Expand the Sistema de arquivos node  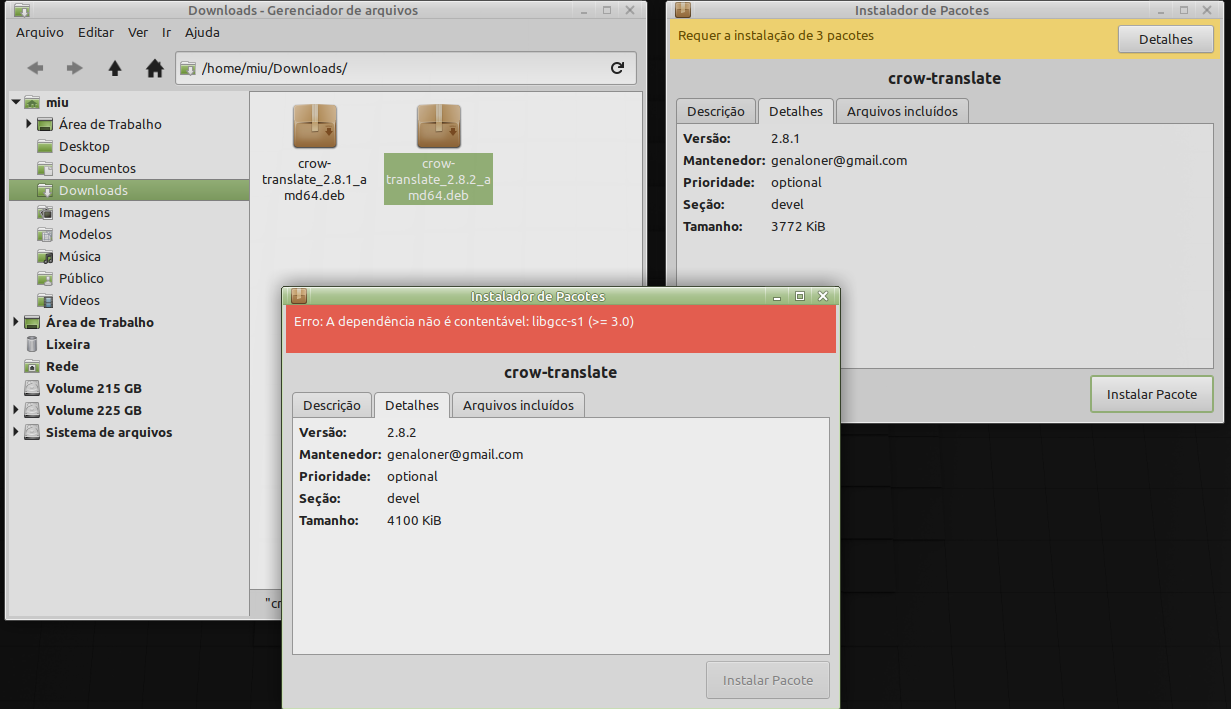(16, 432)
